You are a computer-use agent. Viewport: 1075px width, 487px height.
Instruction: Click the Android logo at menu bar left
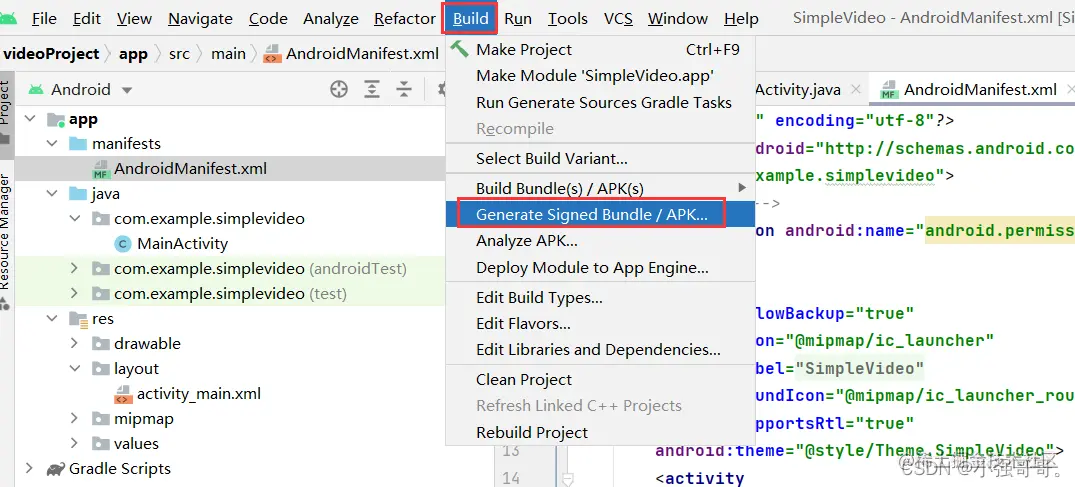click(8, 19)
